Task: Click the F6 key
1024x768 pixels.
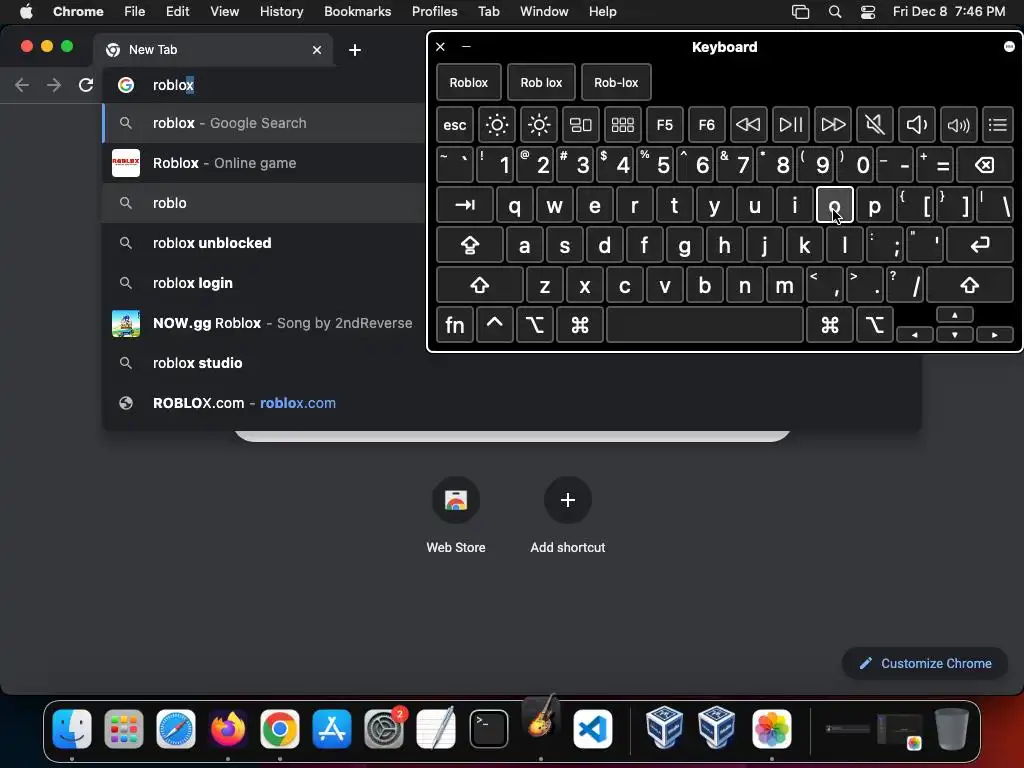Action: (707, 125)
